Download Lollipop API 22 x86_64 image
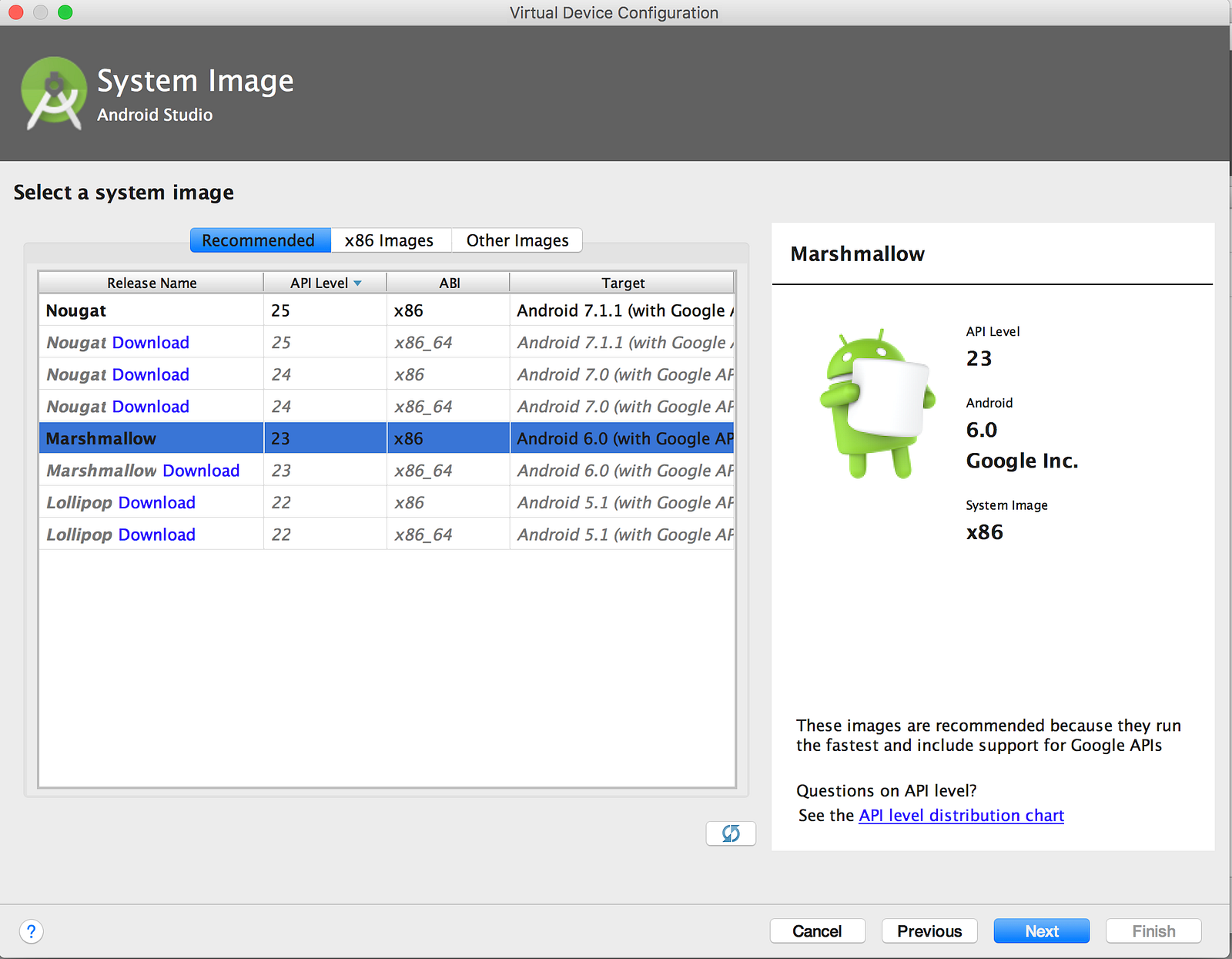 (157, 535)
